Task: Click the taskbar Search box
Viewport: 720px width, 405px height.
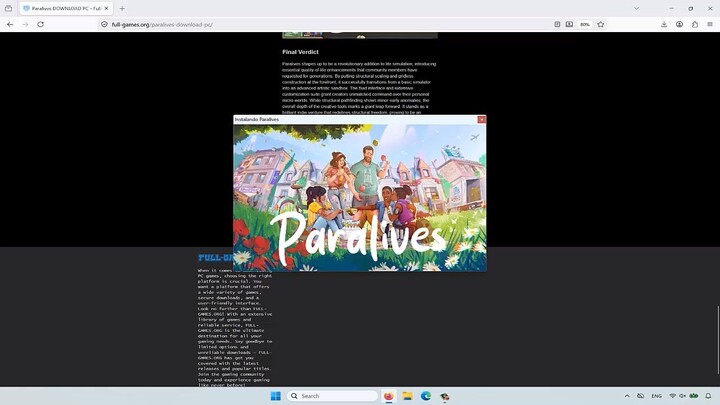Action: click(x=332, y=396)
